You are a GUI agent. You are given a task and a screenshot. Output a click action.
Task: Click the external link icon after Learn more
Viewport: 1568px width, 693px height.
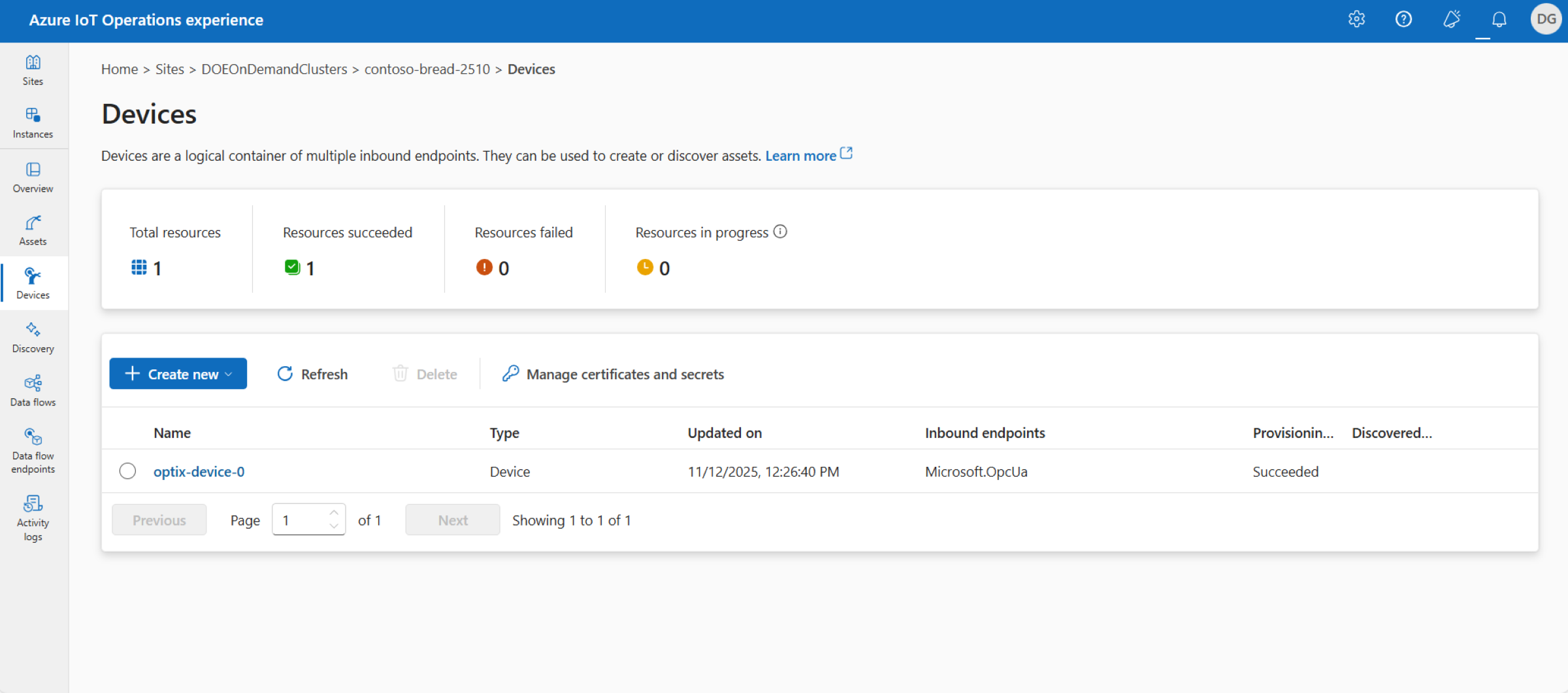pos(846,154)
